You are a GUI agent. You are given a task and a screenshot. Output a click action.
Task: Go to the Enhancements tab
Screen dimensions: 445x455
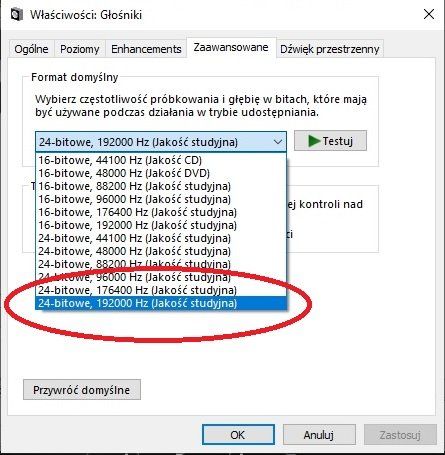click(x=146, y=49)
